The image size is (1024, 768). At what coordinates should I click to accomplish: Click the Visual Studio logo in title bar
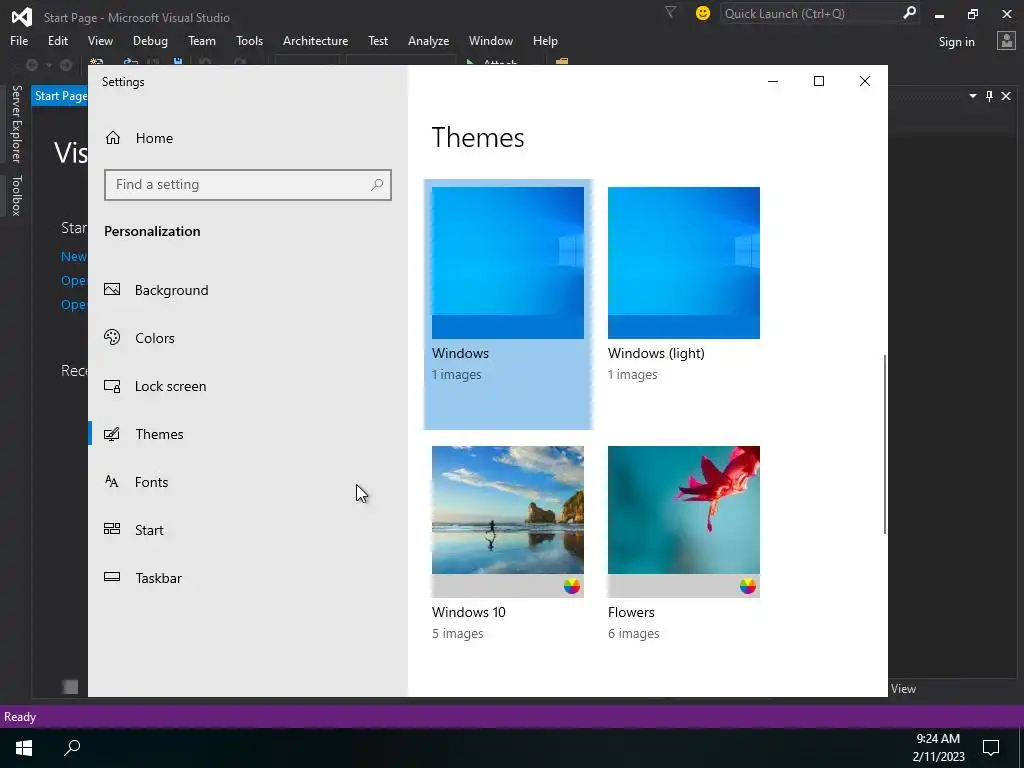pos(21,16)
